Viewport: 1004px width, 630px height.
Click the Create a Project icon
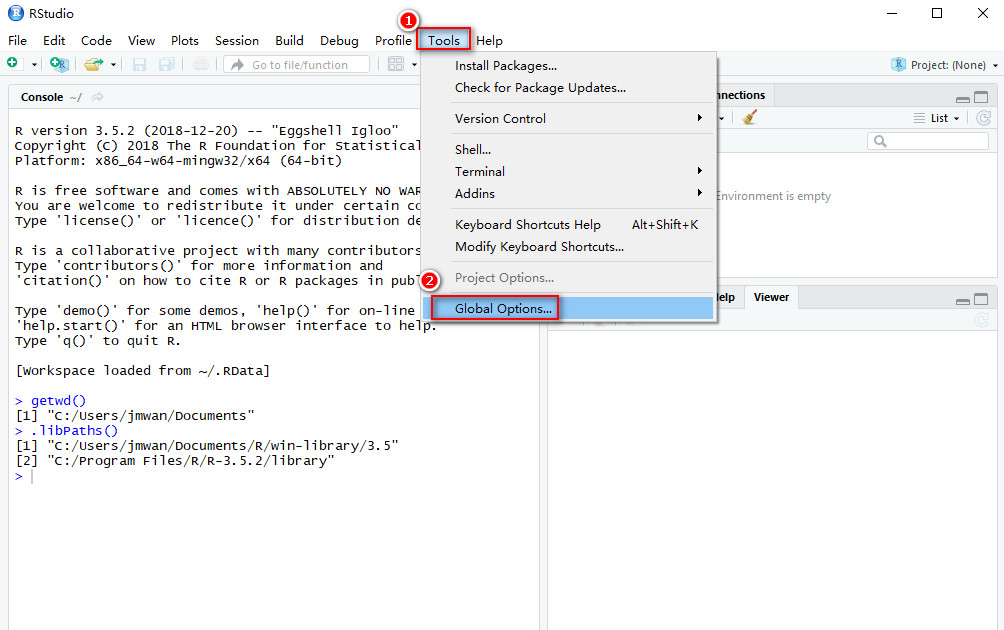click(x=60, y=64)
